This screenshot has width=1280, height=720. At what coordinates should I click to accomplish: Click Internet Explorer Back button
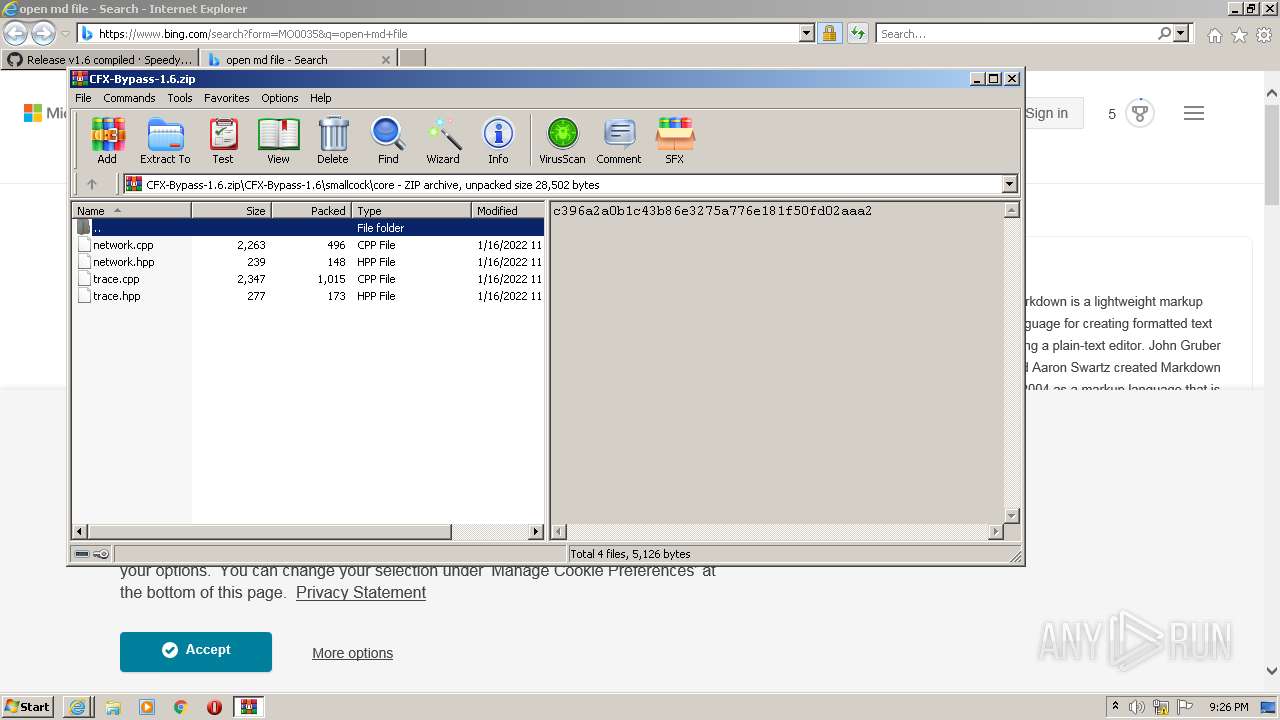coord(16,33)
